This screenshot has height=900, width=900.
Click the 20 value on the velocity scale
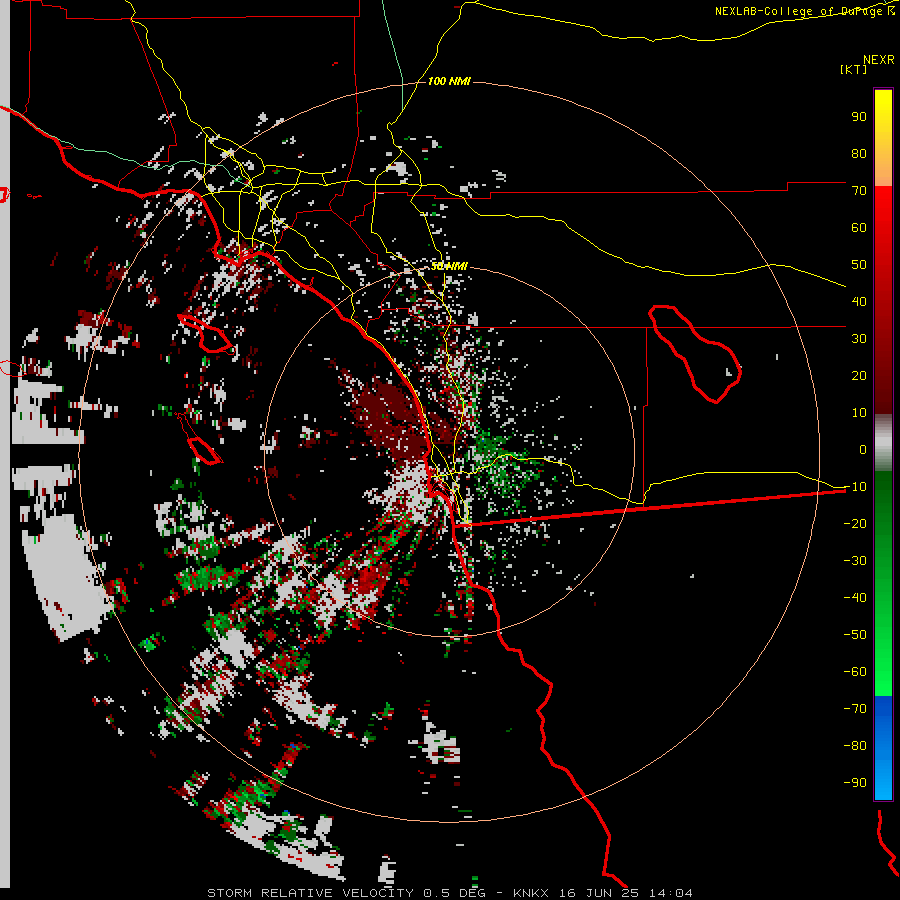coord(859,375)
